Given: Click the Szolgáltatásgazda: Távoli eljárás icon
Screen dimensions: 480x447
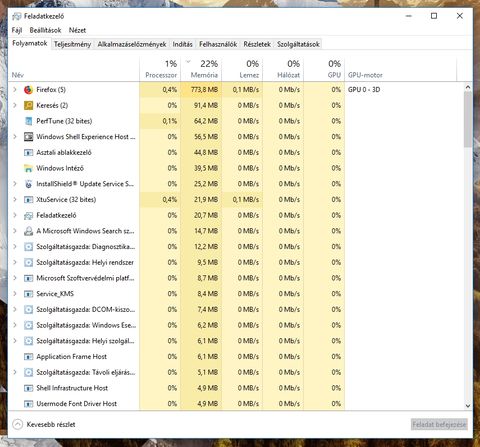Looking at the screenshot, I should pyautogui.click(x=28, y=372).
